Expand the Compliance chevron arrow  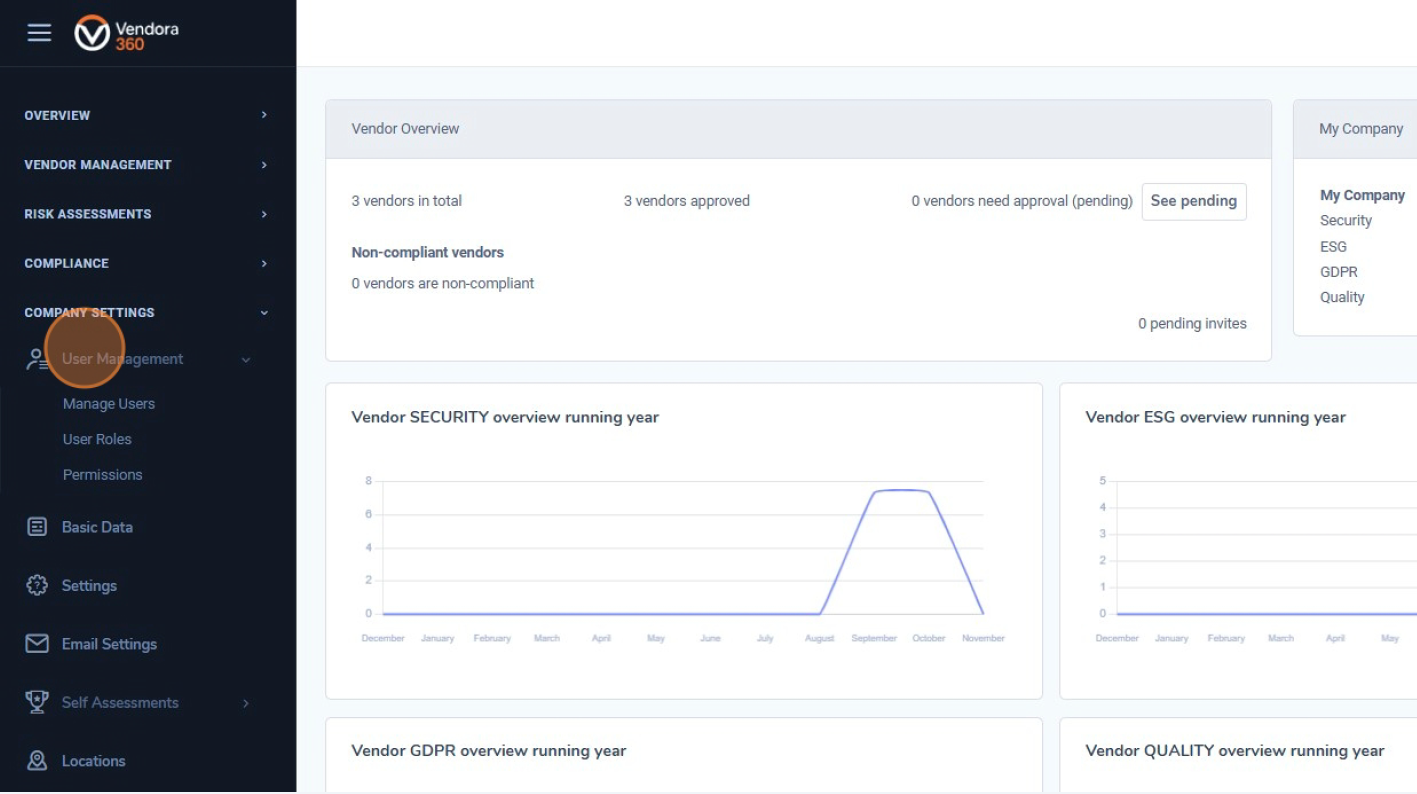[x=264, y=263]
